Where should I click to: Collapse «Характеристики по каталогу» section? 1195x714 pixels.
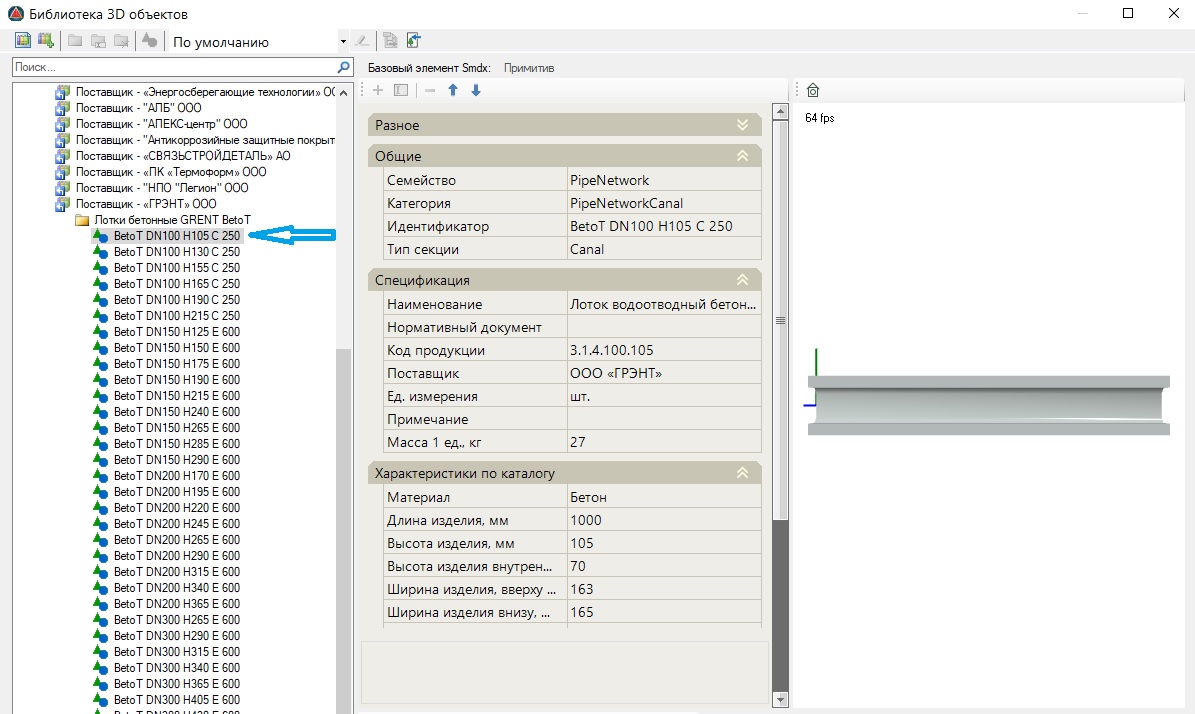742,473
